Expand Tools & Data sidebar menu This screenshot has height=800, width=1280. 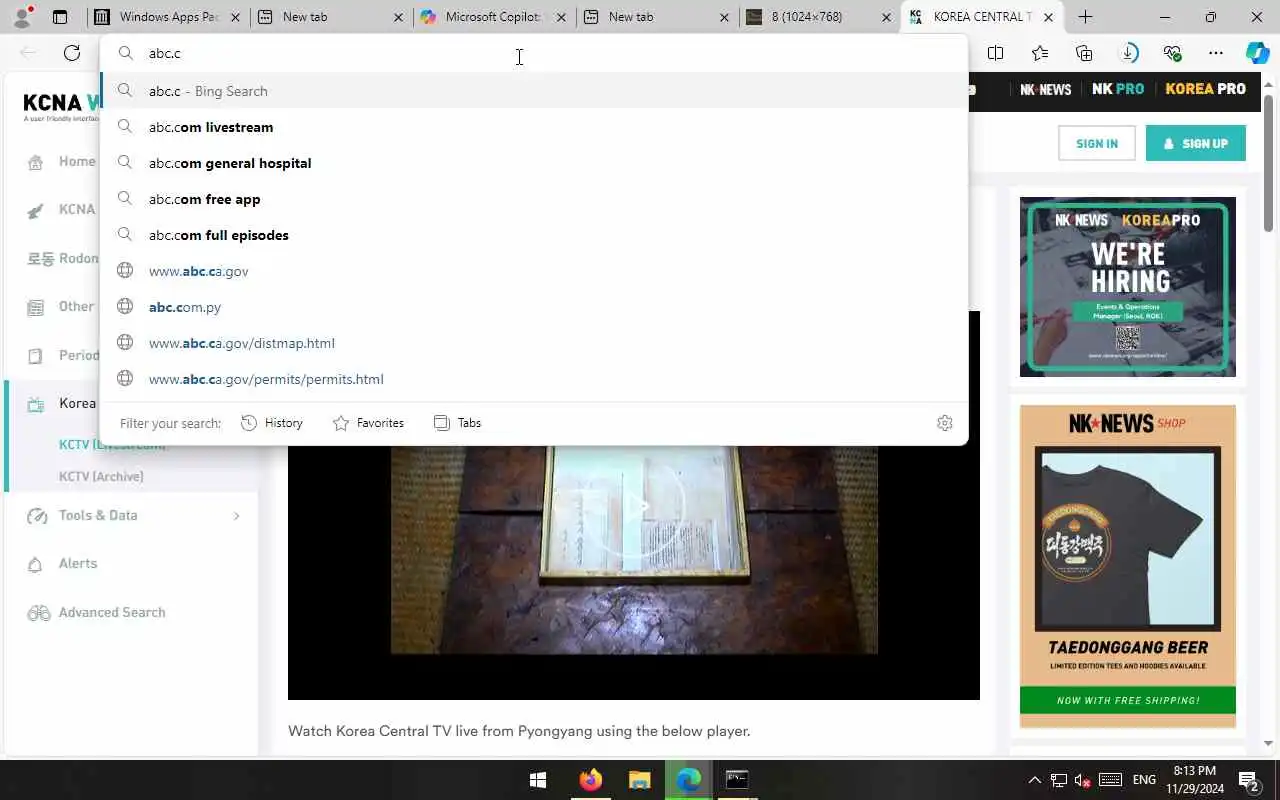(x=236, y=516)
